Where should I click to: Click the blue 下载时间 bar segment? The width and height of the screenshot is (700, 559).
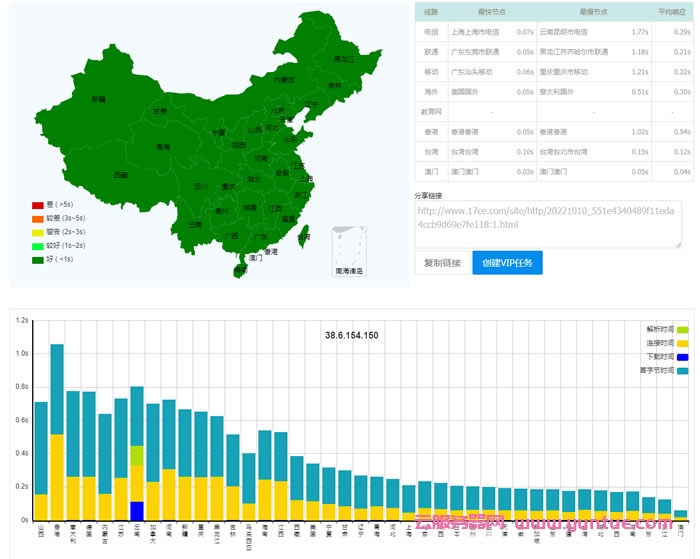tap(137, 510)
